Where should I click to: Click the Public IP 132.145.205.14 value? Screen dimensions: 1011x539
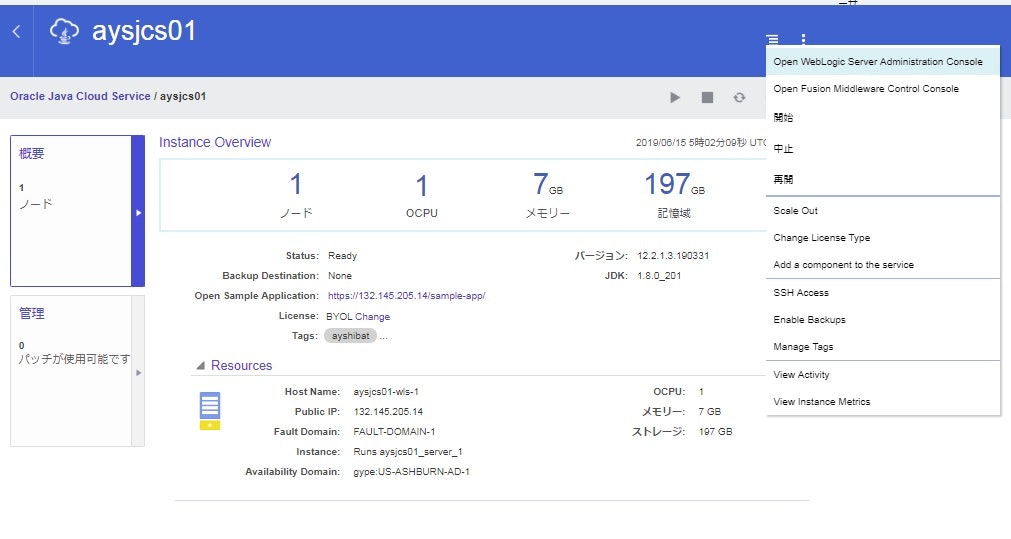[388, 412]
